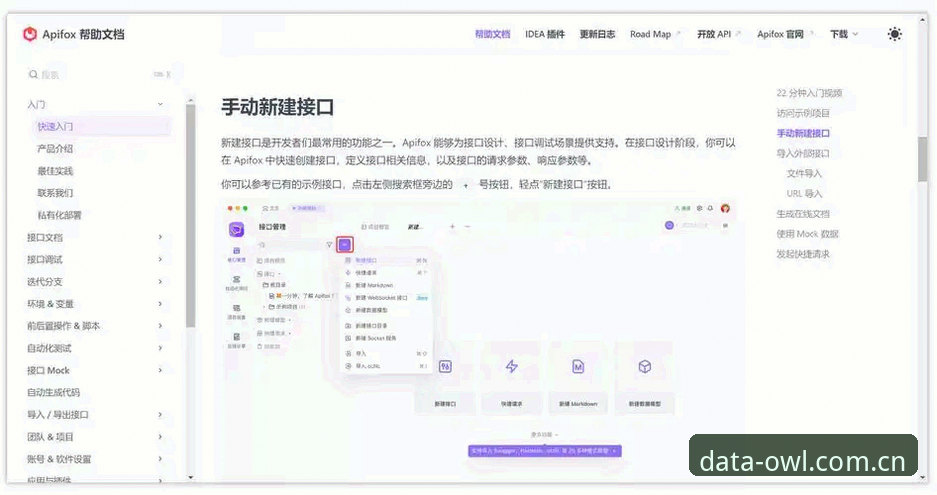Open the embedded Apifox tutorial screenshot
Screen dimensions: 937x495
coord(481,340)
